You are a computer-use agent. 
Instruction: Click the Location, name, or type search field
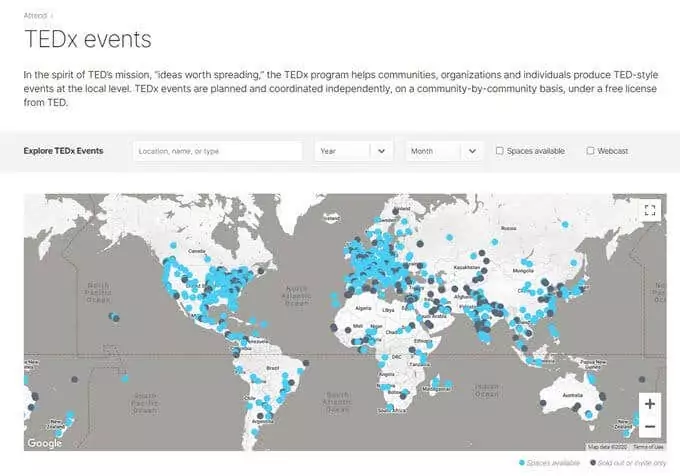[218, 151]
